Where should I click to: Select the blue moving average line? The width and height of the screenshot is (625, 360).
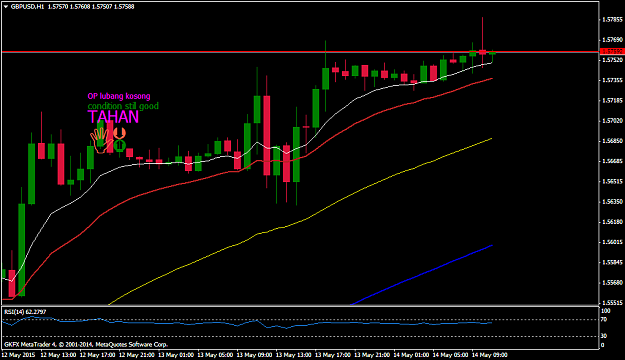click(x=423, y=275)
